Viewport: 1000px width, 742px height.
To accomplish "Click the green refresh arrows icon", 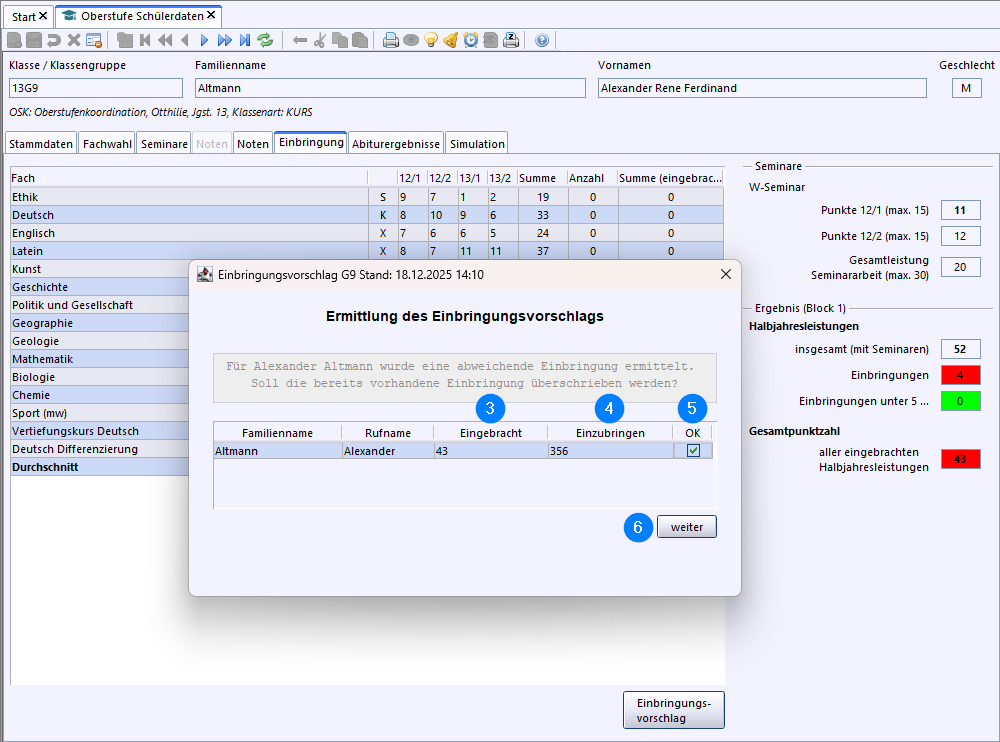I will [265, 40].
